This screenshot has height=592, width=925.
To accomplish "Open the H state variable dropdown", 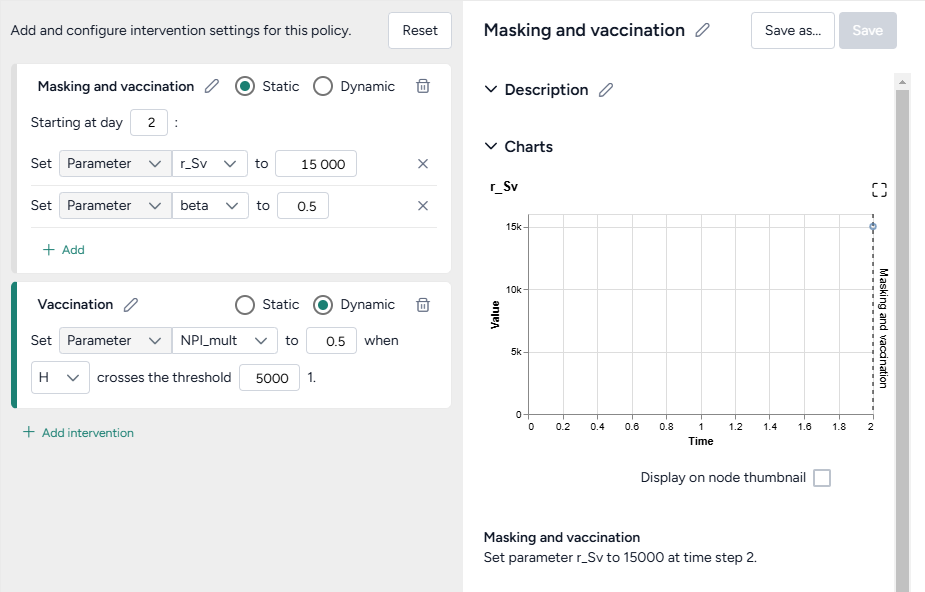I will [x=59, y=378].
